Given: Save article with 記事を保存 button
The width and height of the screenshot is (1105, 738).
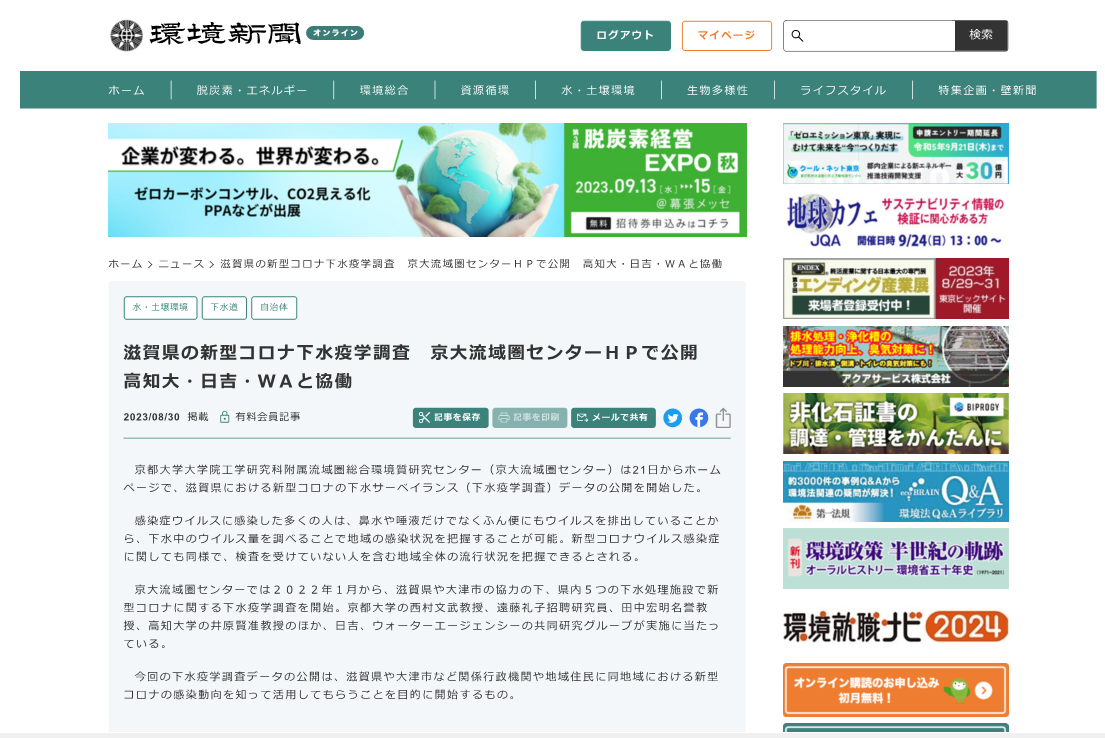Looking at the screenshot, I should [450, 418].
